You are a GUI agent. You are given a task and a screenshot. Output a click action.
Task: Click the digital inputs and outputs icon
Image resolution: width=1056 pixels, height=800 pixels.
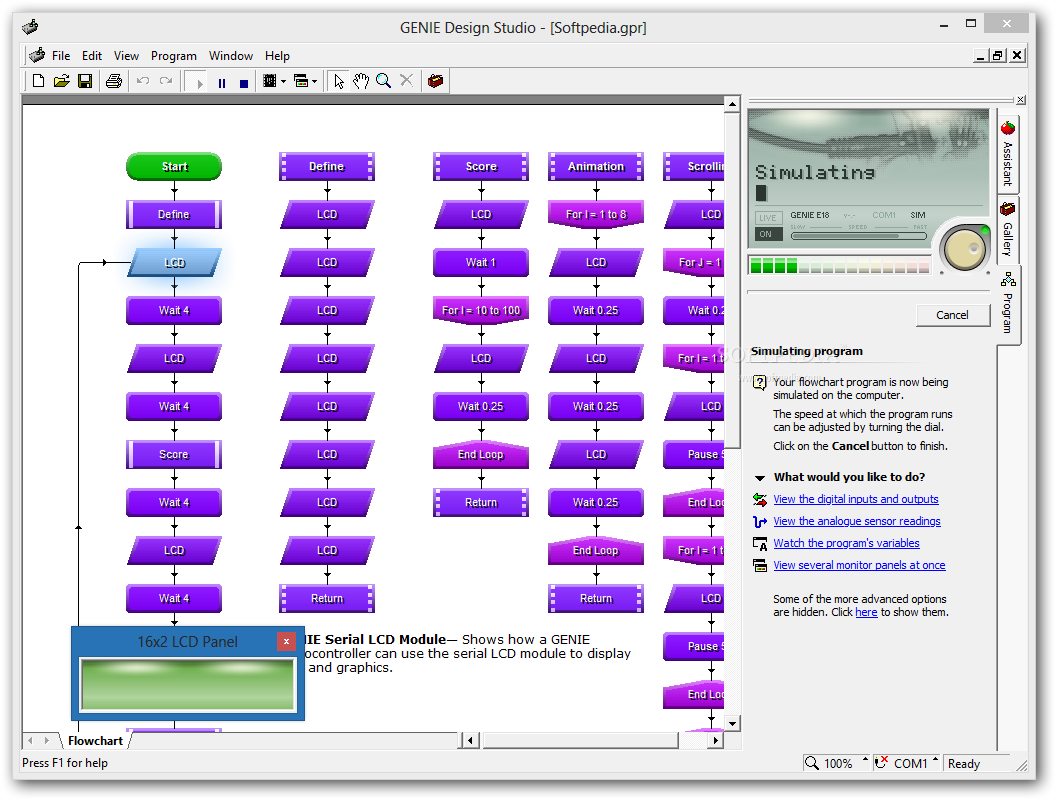(760, 500)
